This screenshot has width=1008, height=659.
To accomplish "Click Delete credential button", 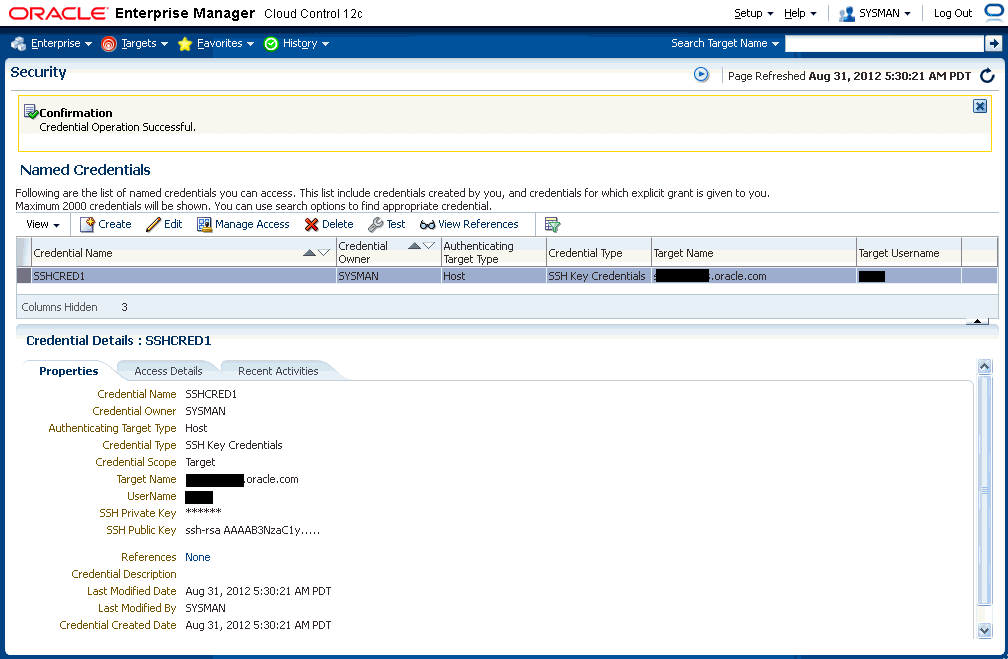I will 329,224.
